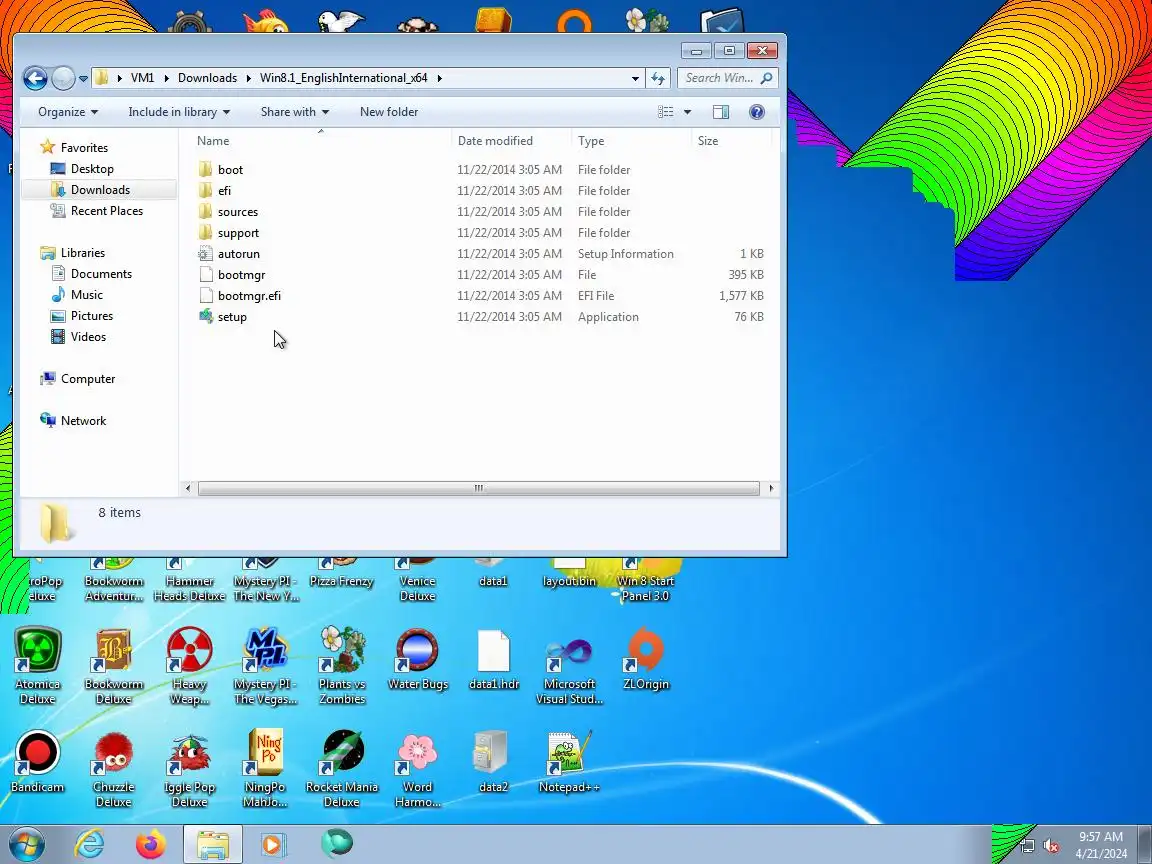
Task: Open Atomica Deluxe desktop shortcut
Action: coord(37,666)
